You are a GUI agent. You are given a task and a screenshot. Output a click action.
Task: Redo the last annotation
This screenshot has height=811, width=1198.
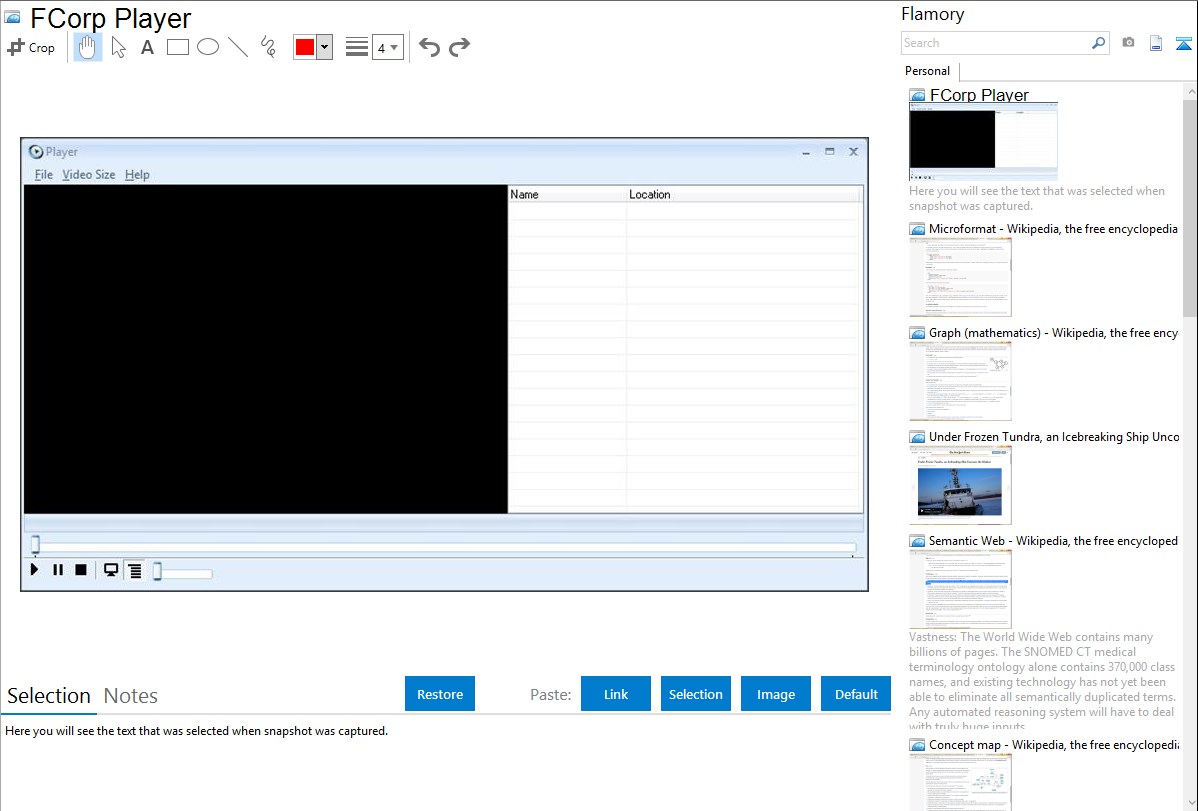(459, 47)
